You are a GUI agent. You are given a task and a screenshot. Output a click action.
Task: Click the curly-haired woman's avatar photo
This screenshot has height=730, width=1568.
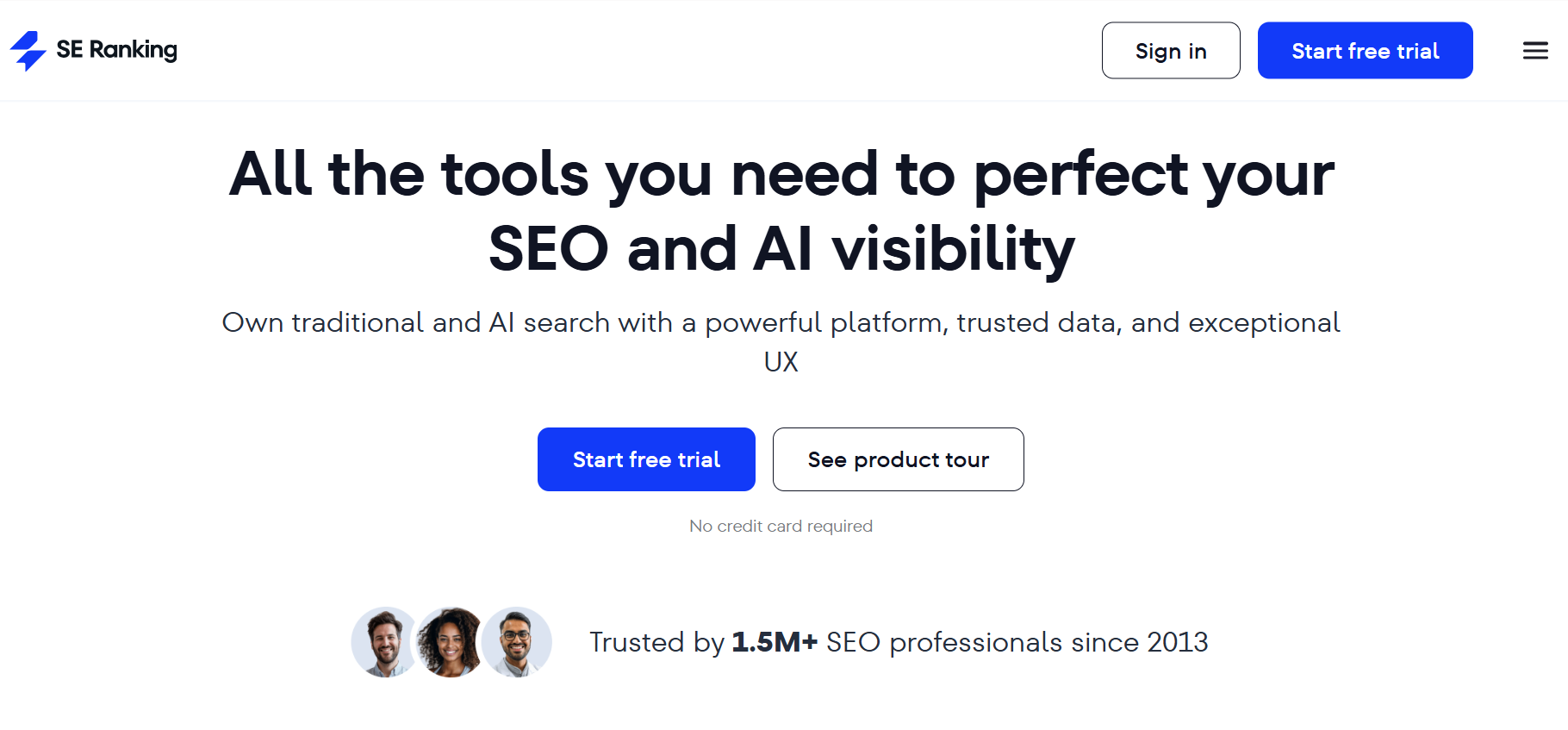450,642
